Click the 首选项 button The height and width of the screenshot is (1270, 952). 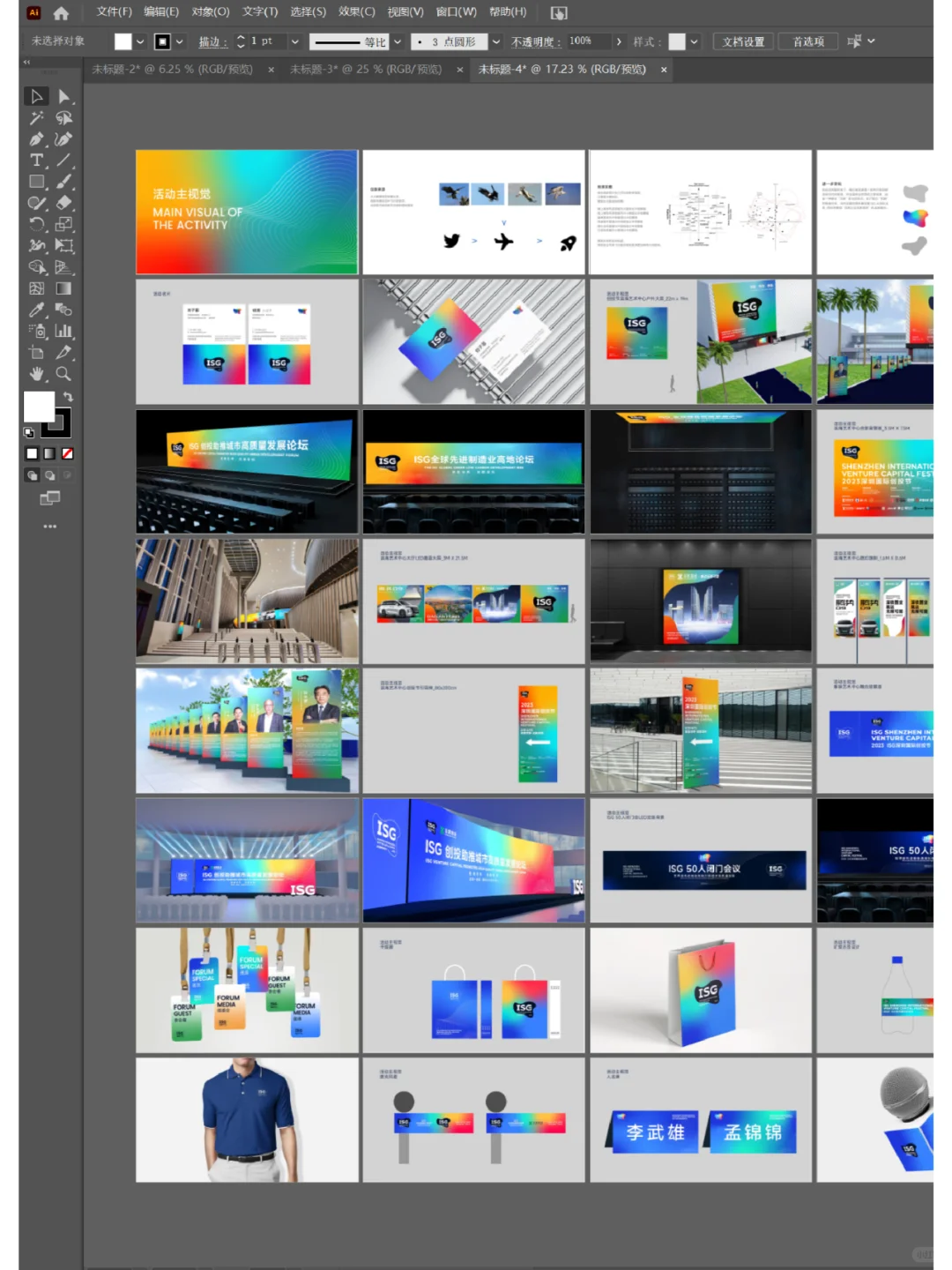(x=808, y=41)
